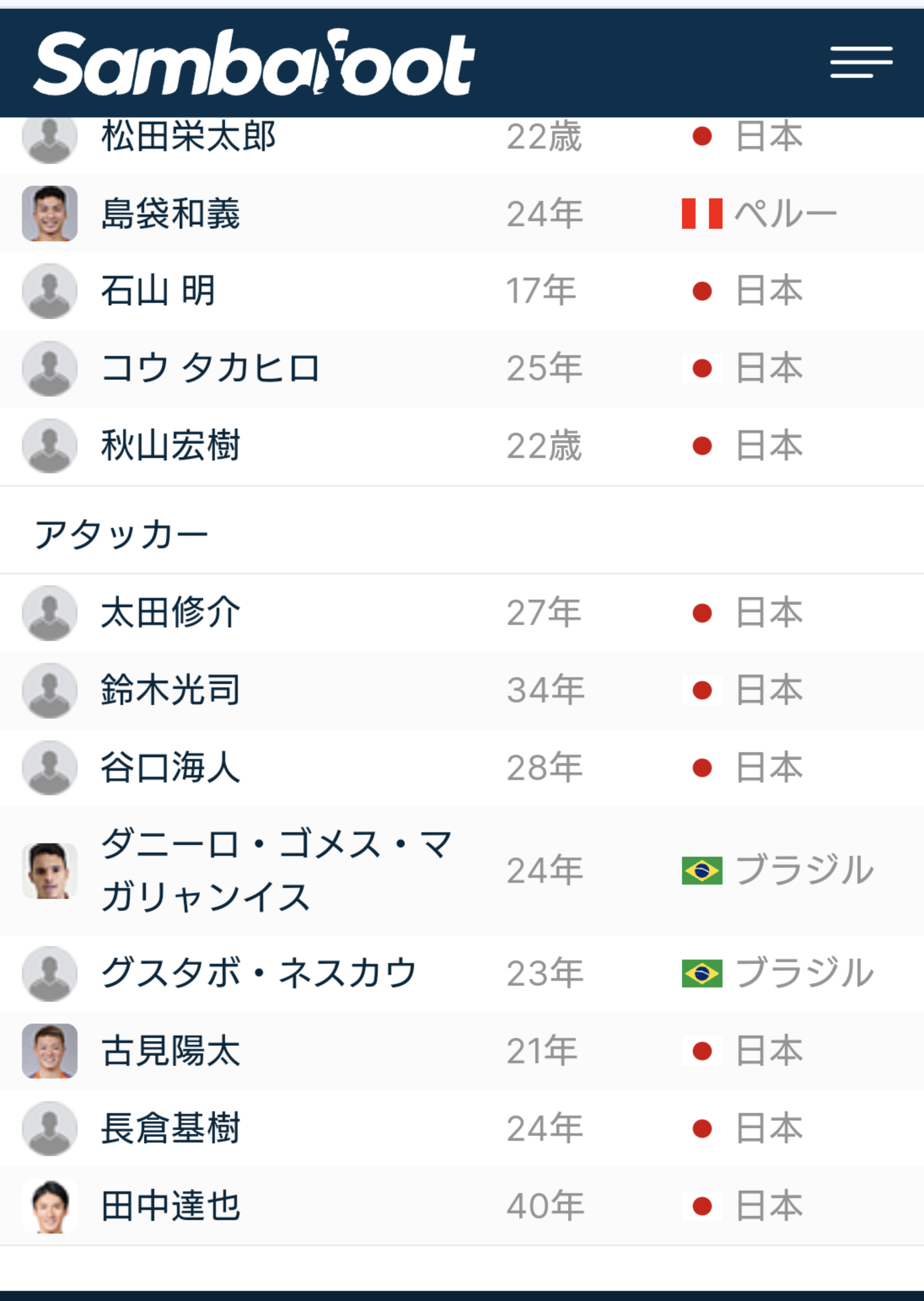Open player profile 秋山宏樹
Viewport: 924px width, 1301px height.
coord(171,446)
